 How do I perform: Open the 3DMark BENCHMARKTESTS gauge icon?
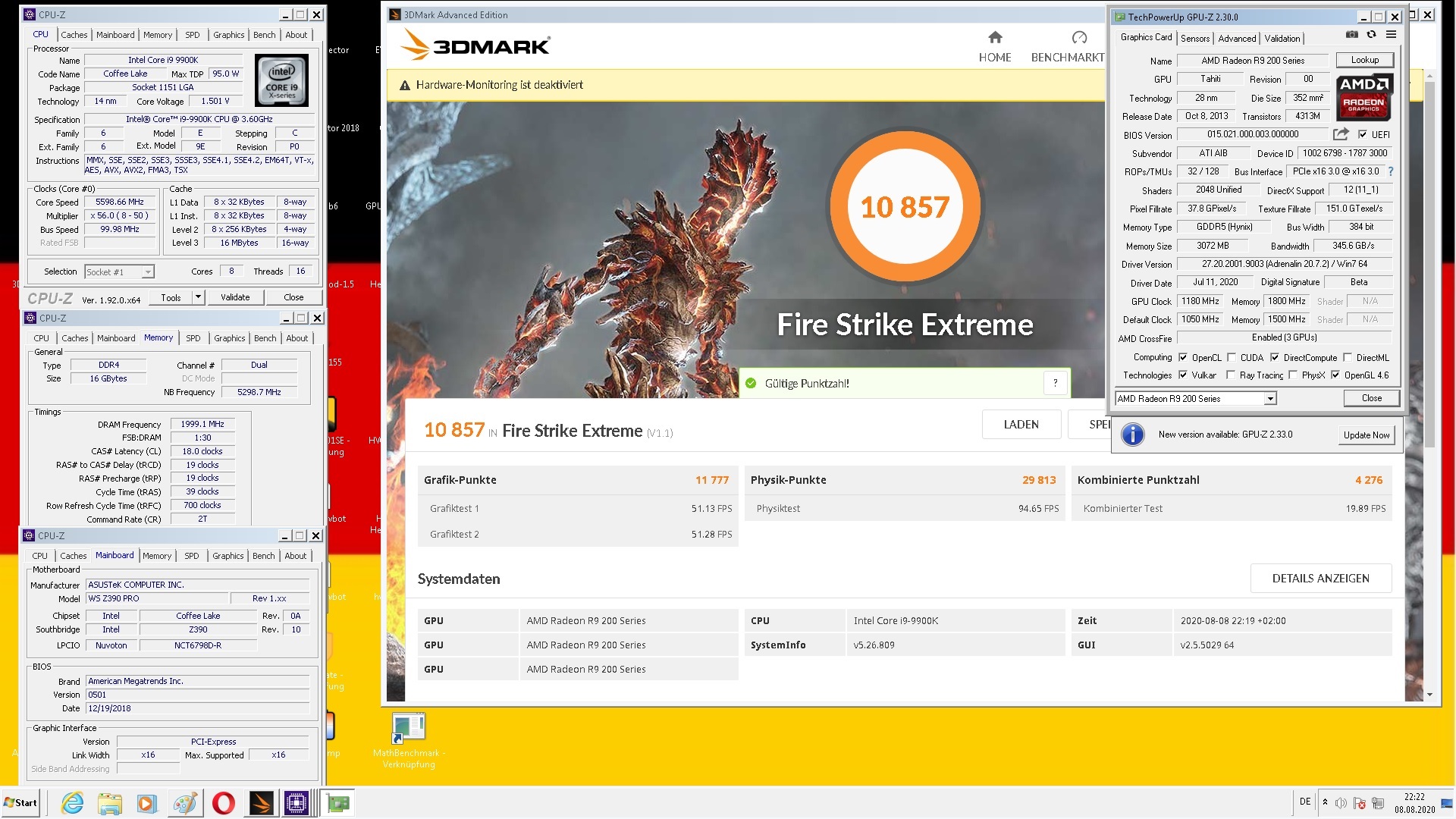[x=1079, y=37]
